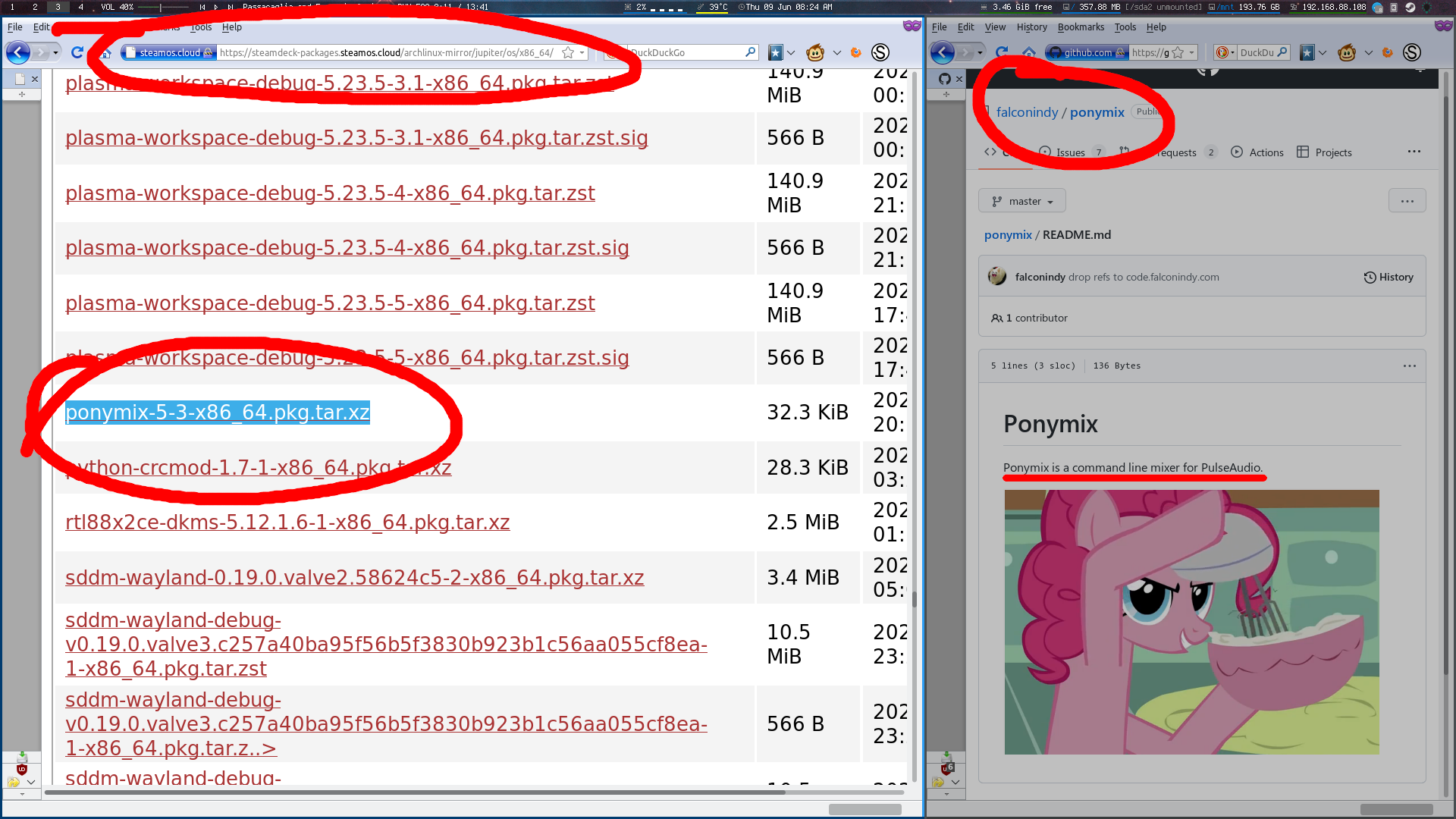Reload the GitHub page in the right browser

point(1002,52)
